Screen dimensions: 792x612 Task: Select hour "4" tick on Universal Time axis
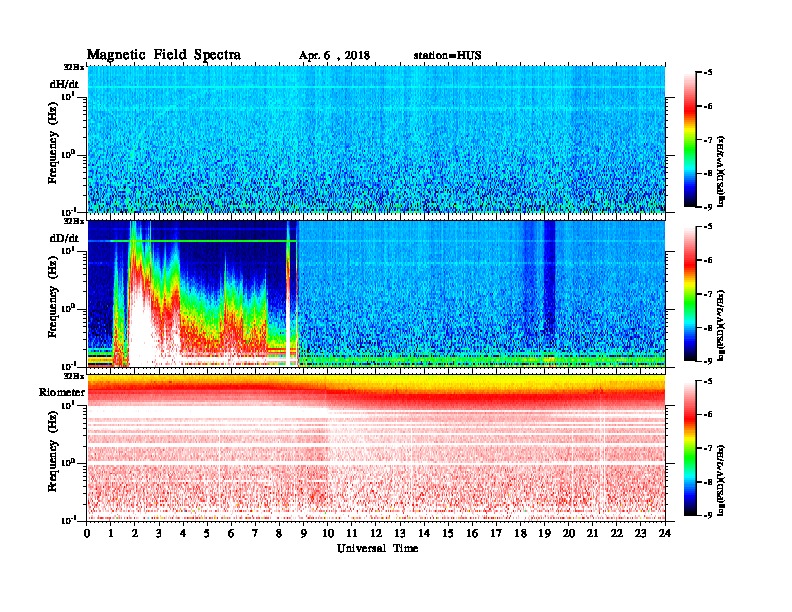pyautogui.click(x=183, y=533)
